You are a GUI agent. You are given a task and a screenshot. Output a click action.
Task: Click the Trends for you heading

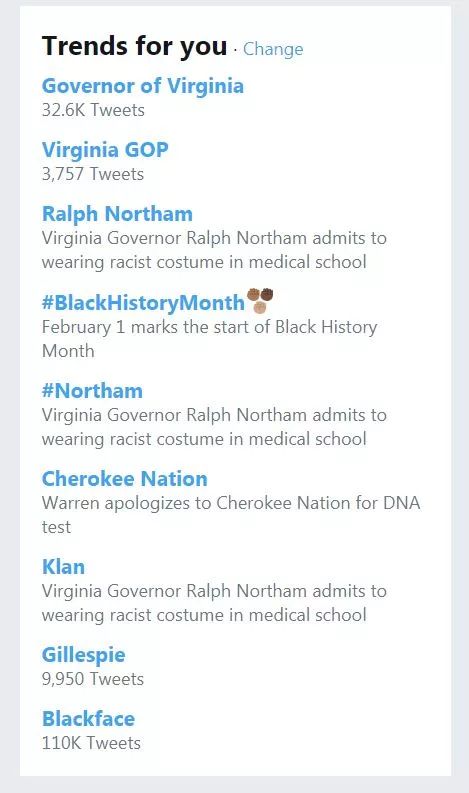point(135,47)
